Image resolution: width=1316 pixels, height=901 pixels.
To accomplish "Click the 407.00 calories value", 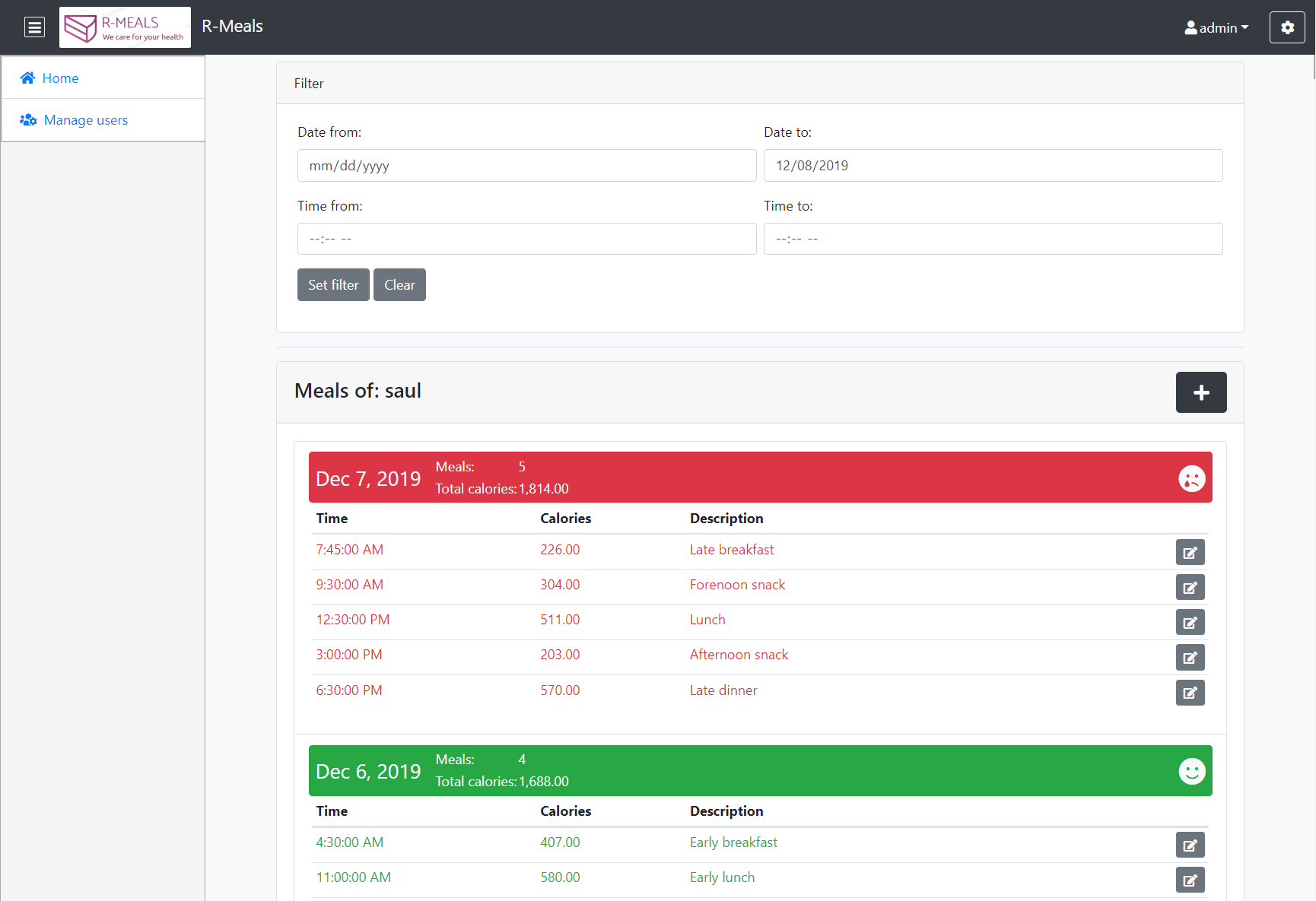I will [560, 842].
